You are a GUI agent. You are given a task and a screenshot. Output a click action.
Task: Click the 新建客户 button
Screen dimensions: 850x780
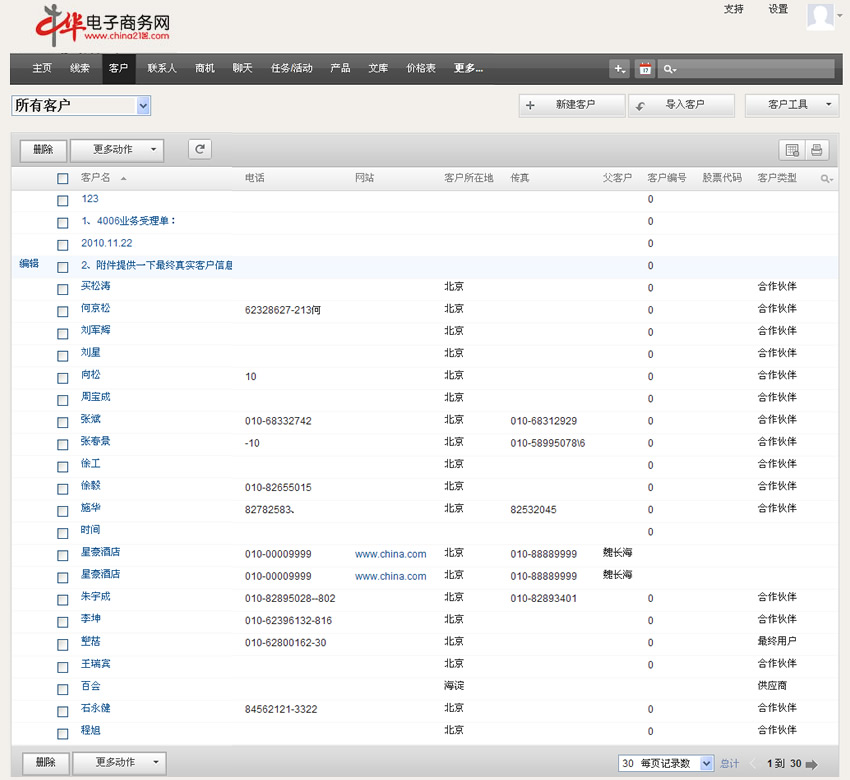[x=573, y=105]
